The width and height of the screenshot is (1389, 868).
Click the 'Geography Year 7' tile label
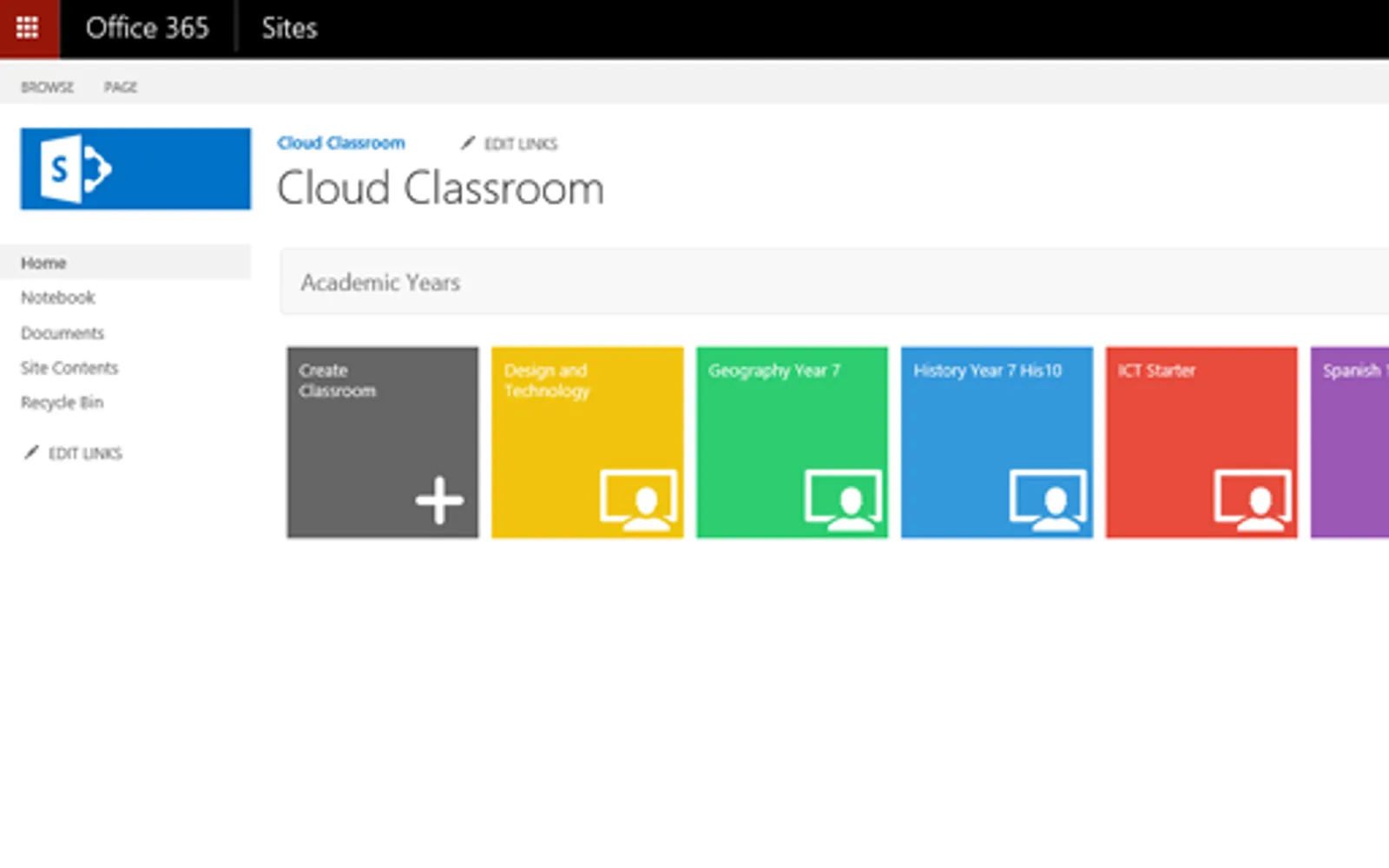tap(774, 371)
